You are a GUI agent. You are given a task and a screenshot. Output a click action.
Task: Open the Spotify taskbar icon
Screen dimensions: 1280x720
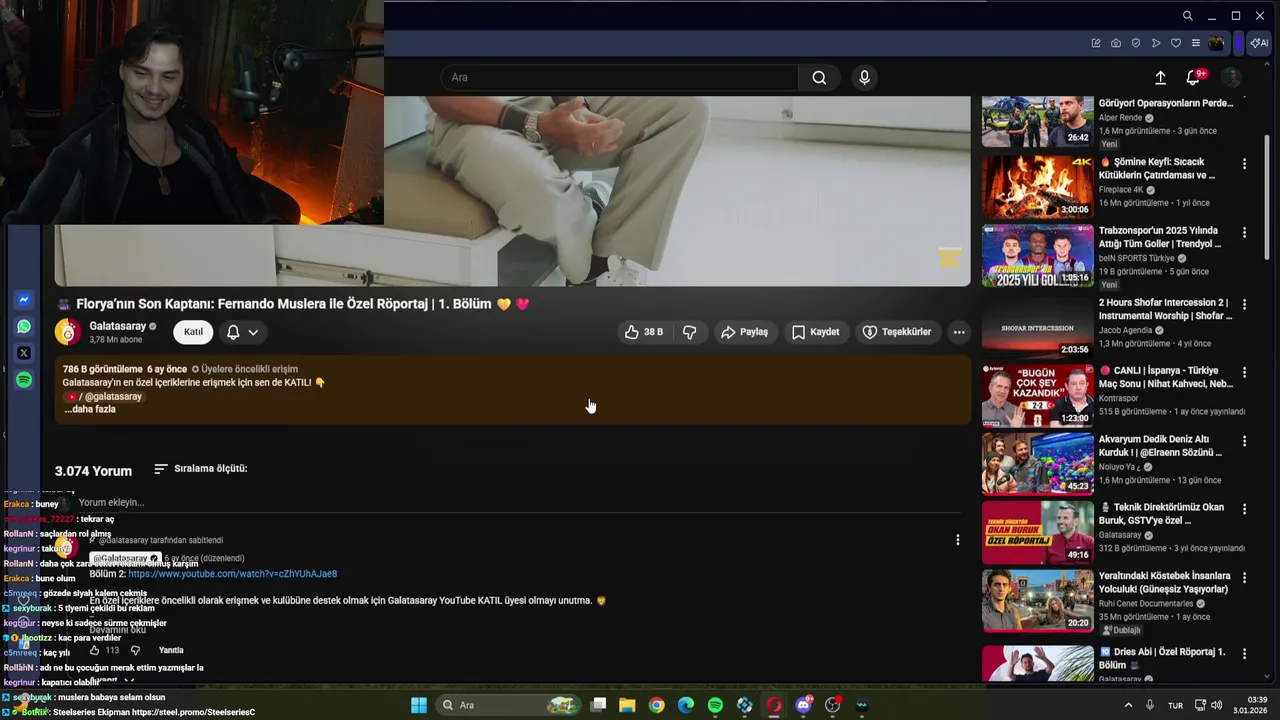point(715,705)
